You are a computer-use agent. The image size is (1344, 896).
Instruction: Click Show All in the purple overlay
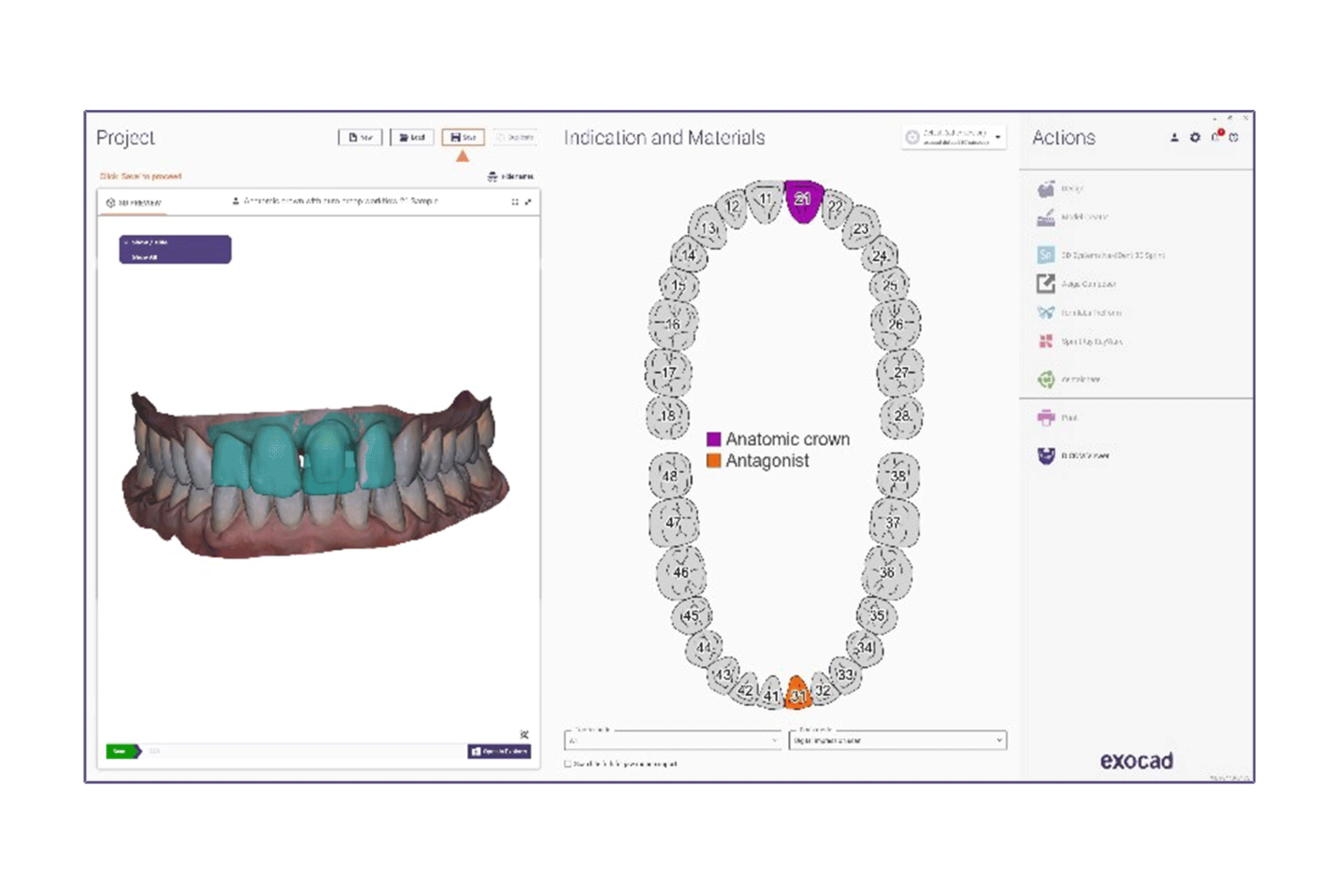pyautogui.click(x=144, y=257)
